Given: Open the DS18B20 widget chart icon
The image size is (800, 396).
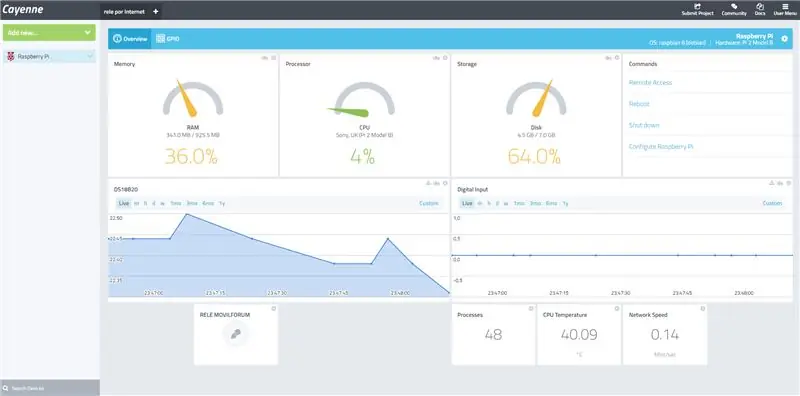Looking at the screenshot, I should point(437,183).
